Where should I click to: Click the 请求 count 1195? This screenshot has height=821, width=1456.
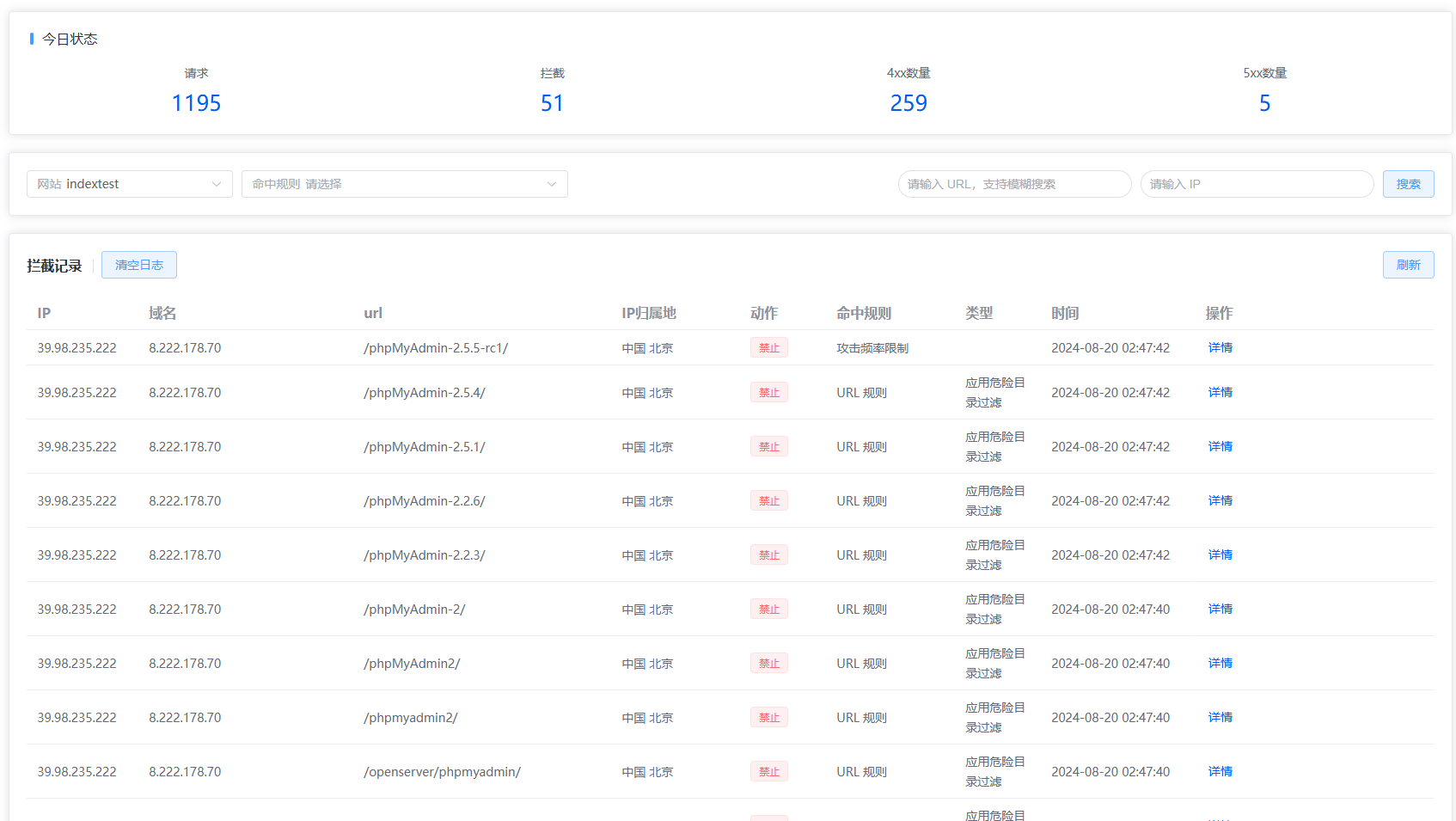(196, 103)
